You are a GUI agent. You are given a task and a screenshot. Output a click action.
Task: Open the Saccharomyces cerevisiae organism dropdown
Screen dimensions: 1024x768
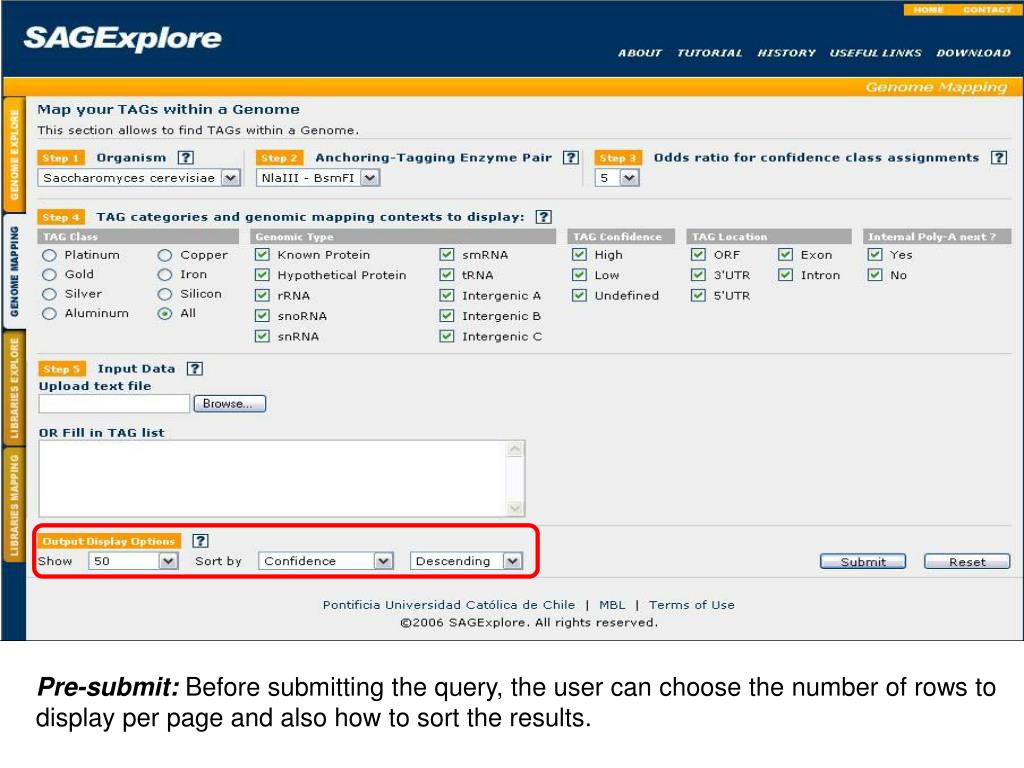coord(139,178)
